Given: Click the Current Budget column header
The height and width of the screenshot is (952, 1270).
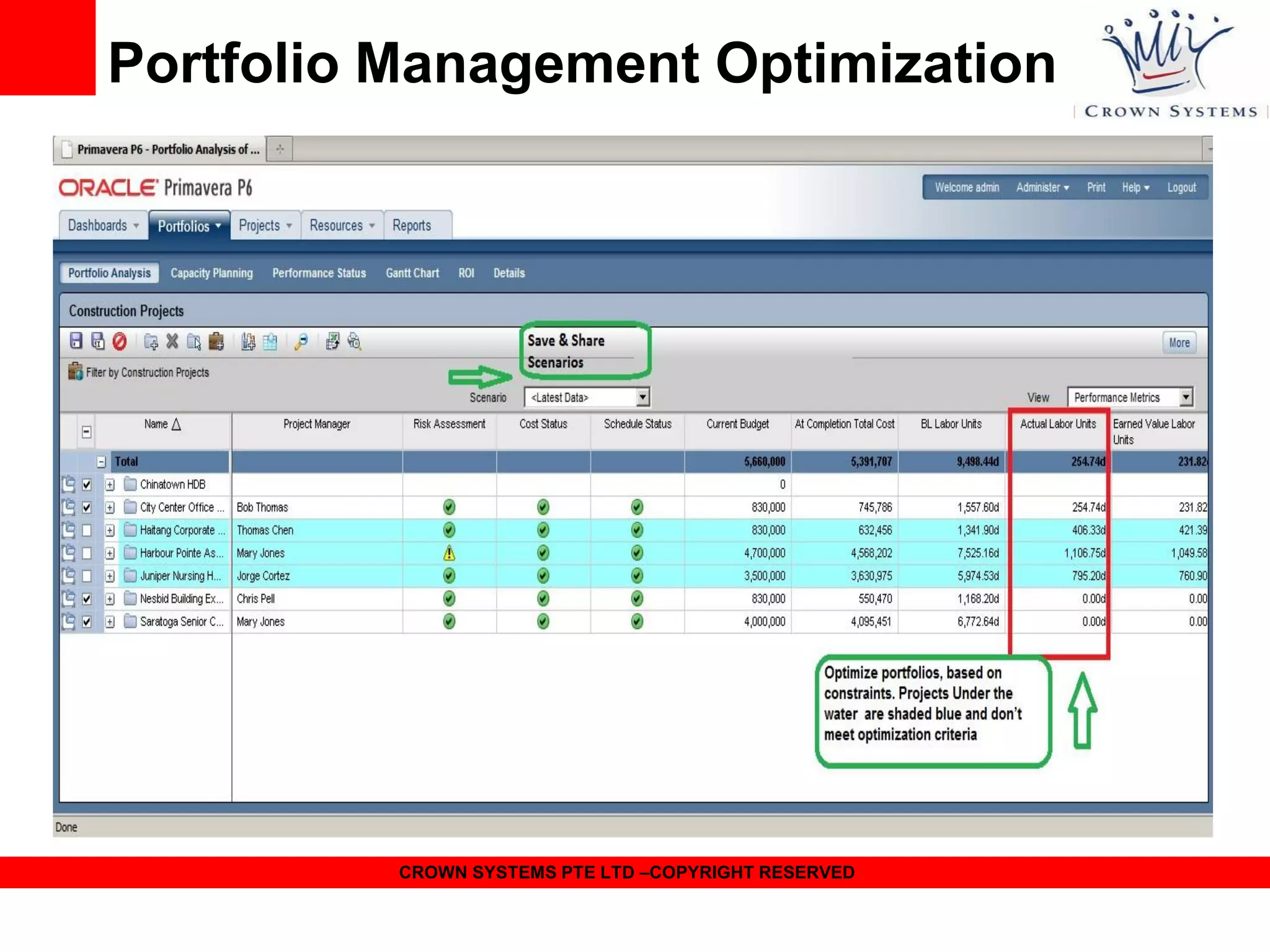Looking at the screenshot, I should [x=737, y=424].
